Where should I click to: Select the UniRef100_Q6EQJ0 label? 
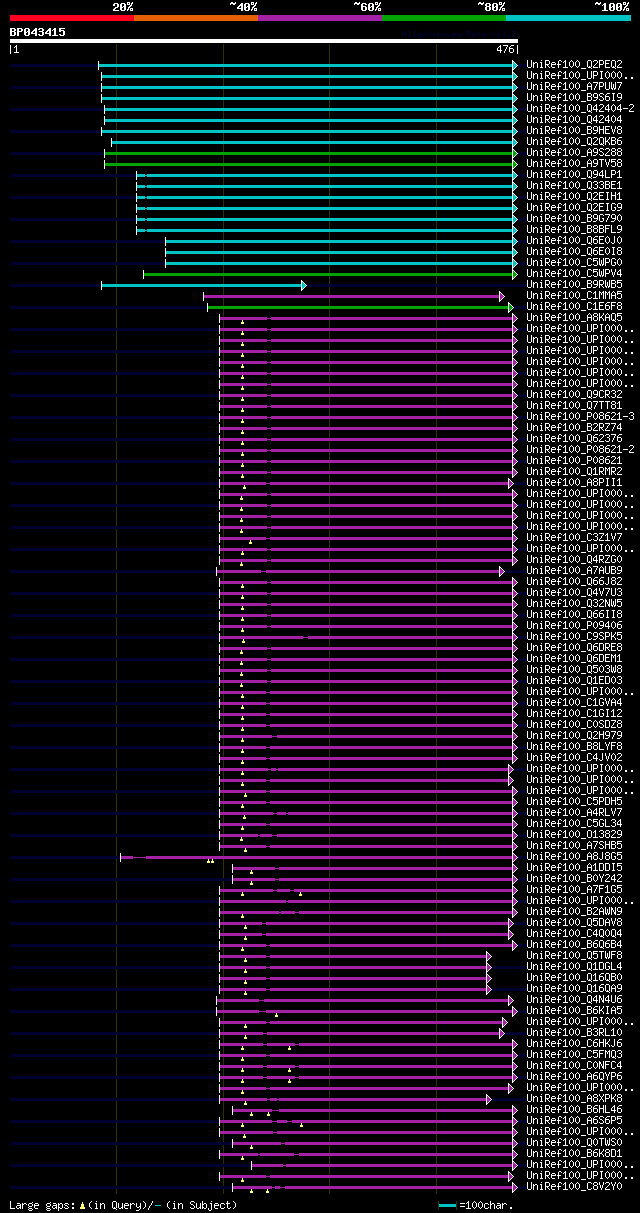[x=574, y=240]
